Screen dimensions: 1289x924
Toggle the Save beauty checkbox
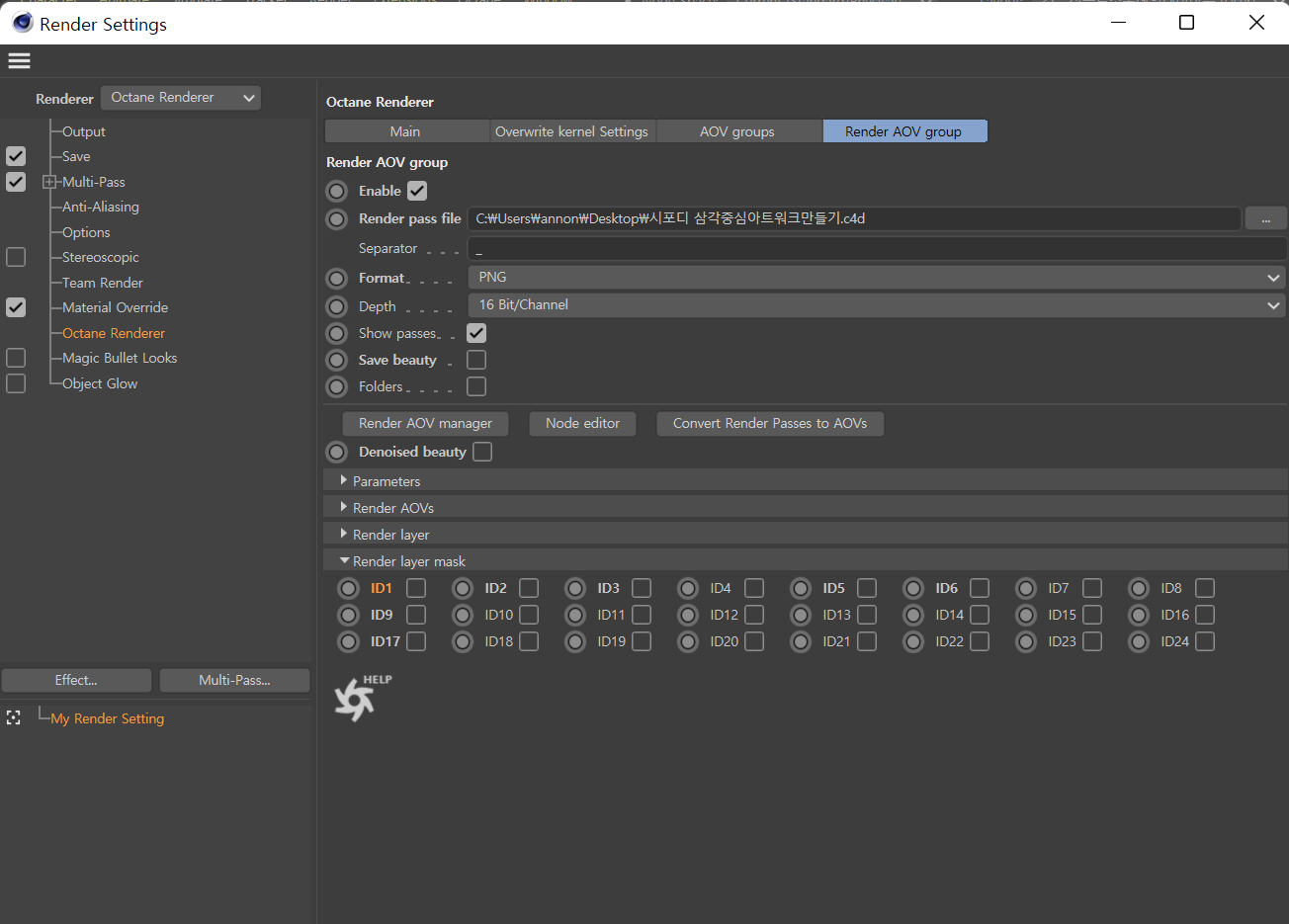click(476, 360)
